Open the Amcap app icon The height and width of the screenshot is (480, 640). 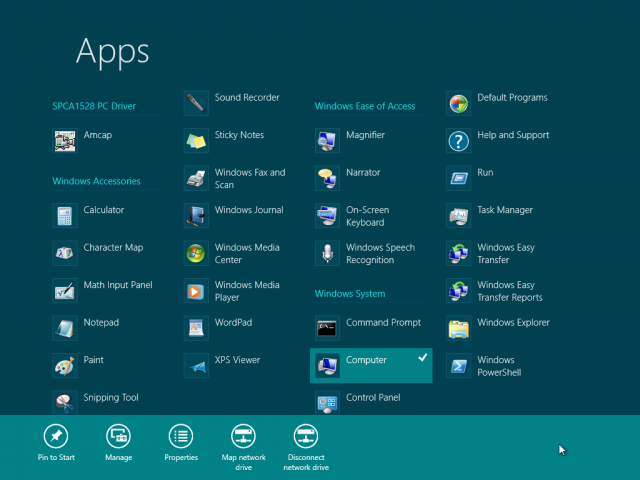click(65, 141)
